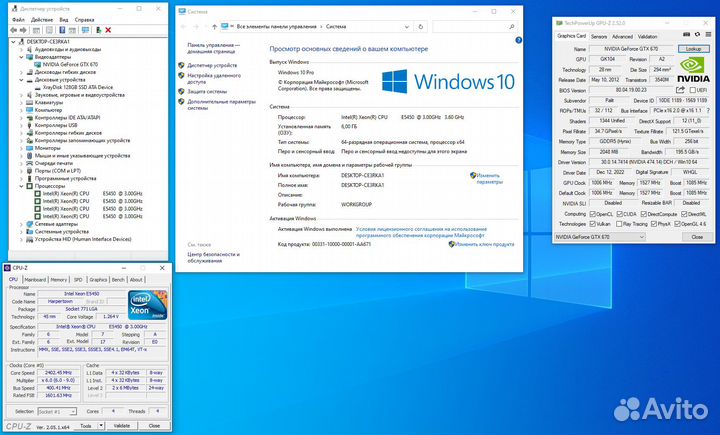720x435 pixels.
Task: Click the Back arrow in Device Manager toolbar
Action: [13, 30]
